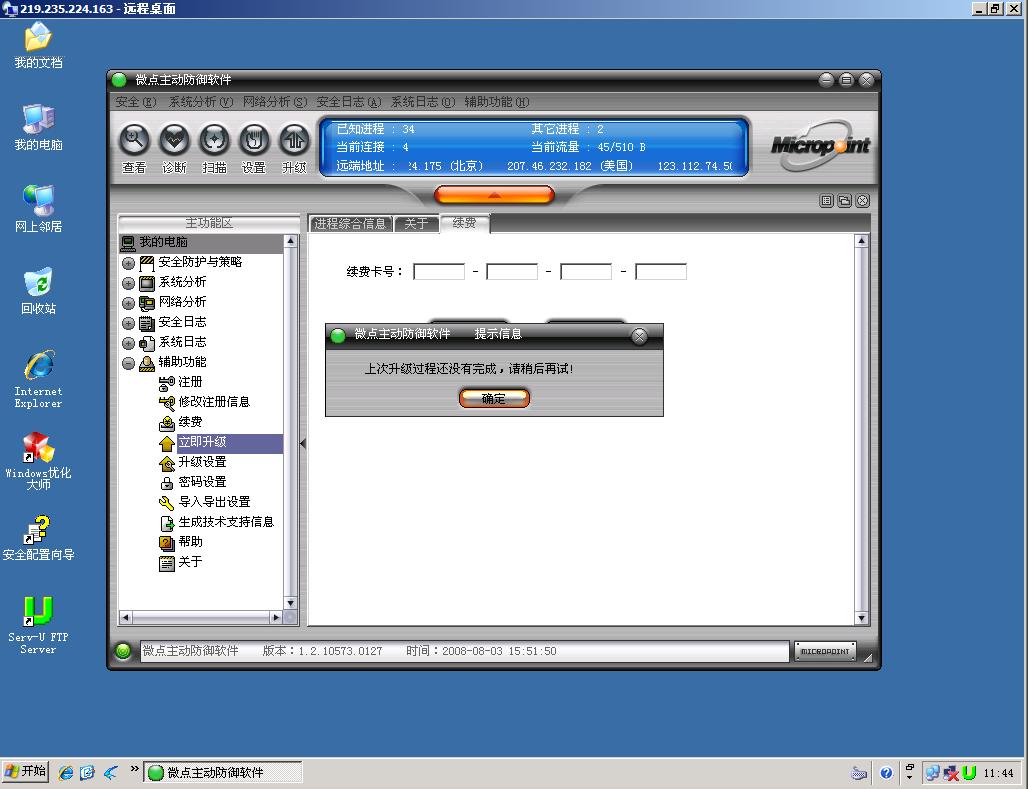This screenshot has width=1028, height=789.
Task: Open the 设置 settings toolbar icon
Action: coord(254,140)
